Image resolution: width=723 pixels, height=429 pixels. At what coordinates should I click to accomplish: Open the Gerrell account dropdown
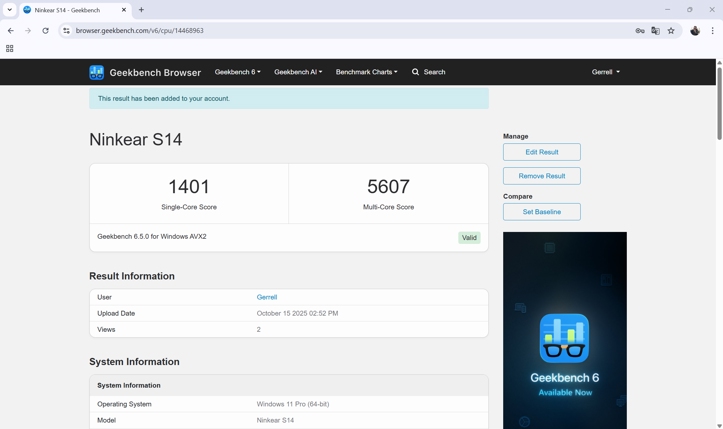coord(605,72)
